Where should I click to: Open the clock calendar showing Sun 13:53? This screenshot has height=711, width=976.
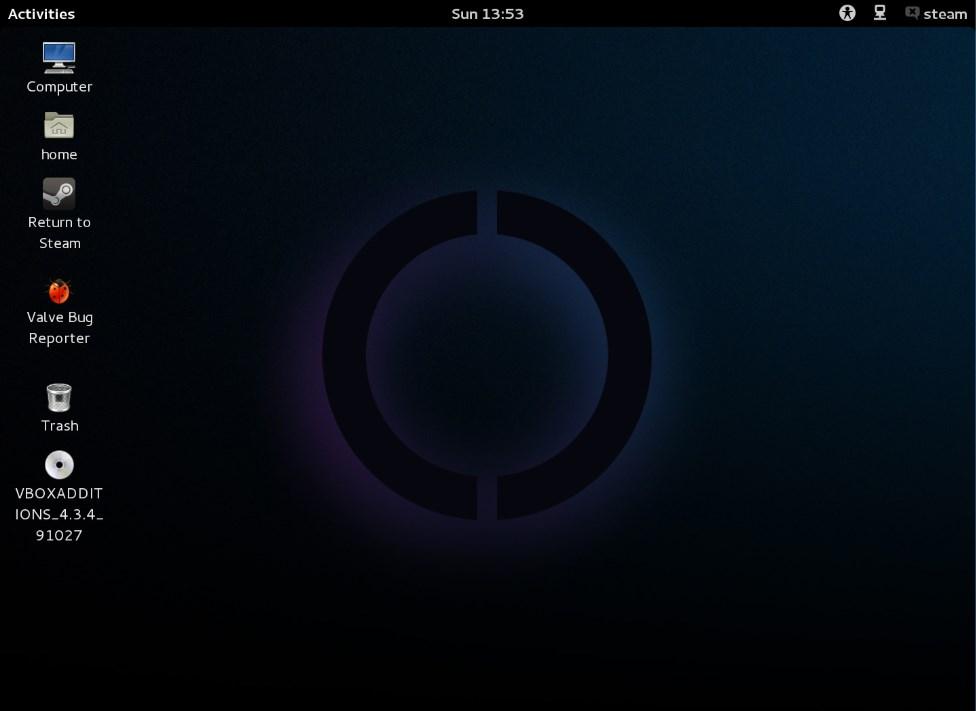pos(487,14)
